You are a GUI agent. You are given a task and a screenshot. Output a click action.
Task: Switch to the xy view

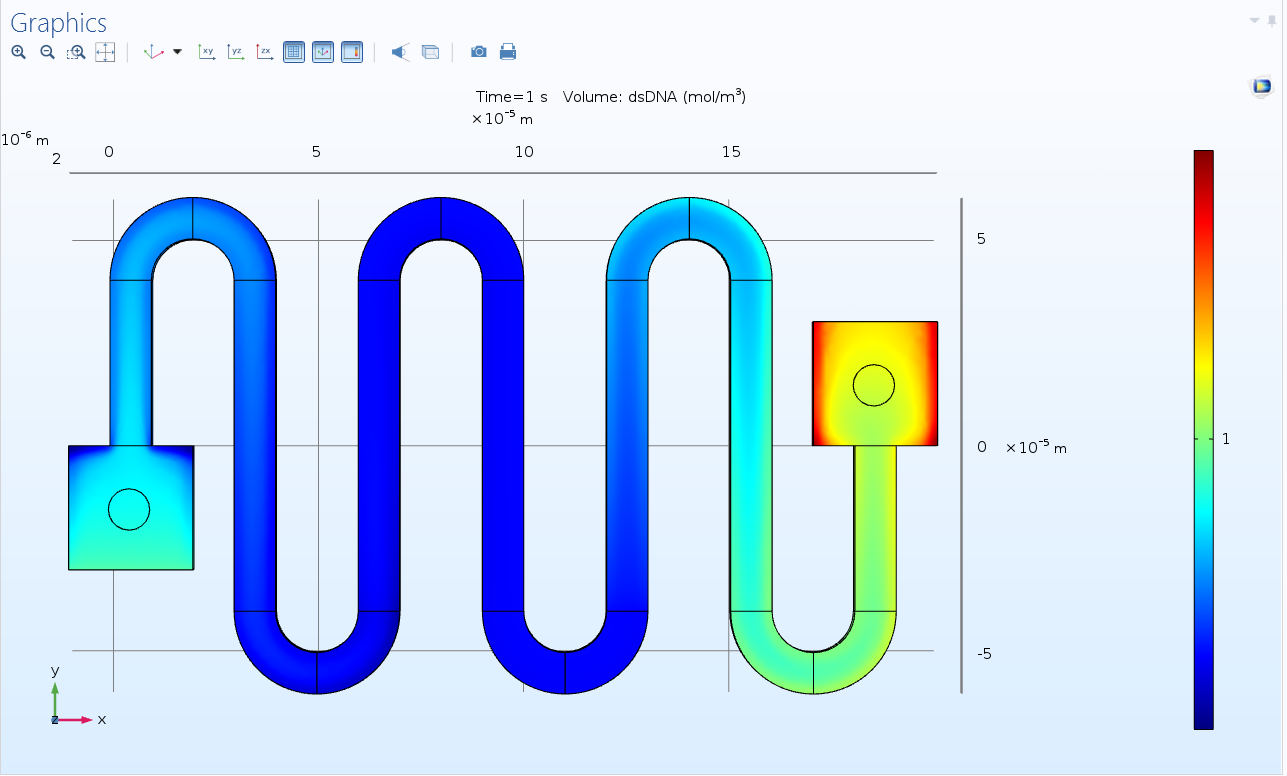point(207,52)
